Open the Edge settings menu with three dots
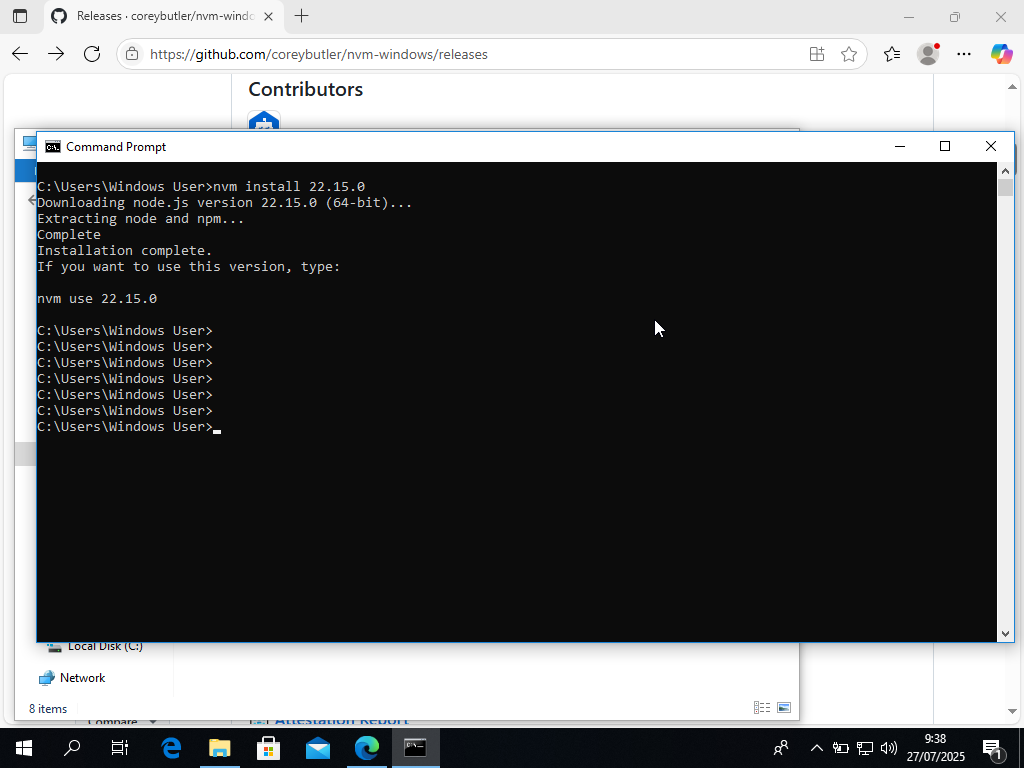This screenshot has width=1024, height=768. [964, 54]
